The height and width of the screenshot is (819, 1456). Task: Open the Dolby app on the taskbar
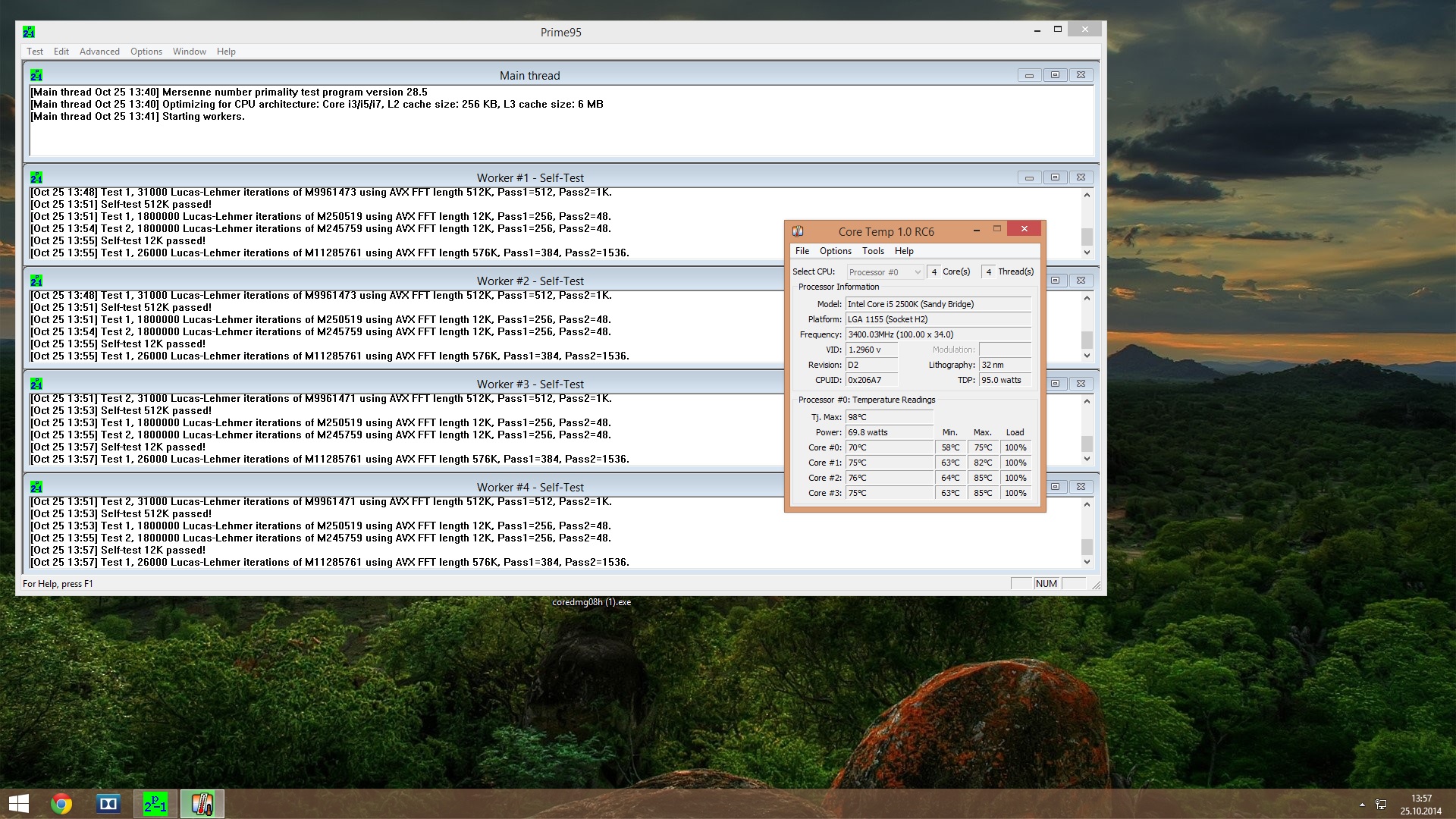click(x=108, y=804)
